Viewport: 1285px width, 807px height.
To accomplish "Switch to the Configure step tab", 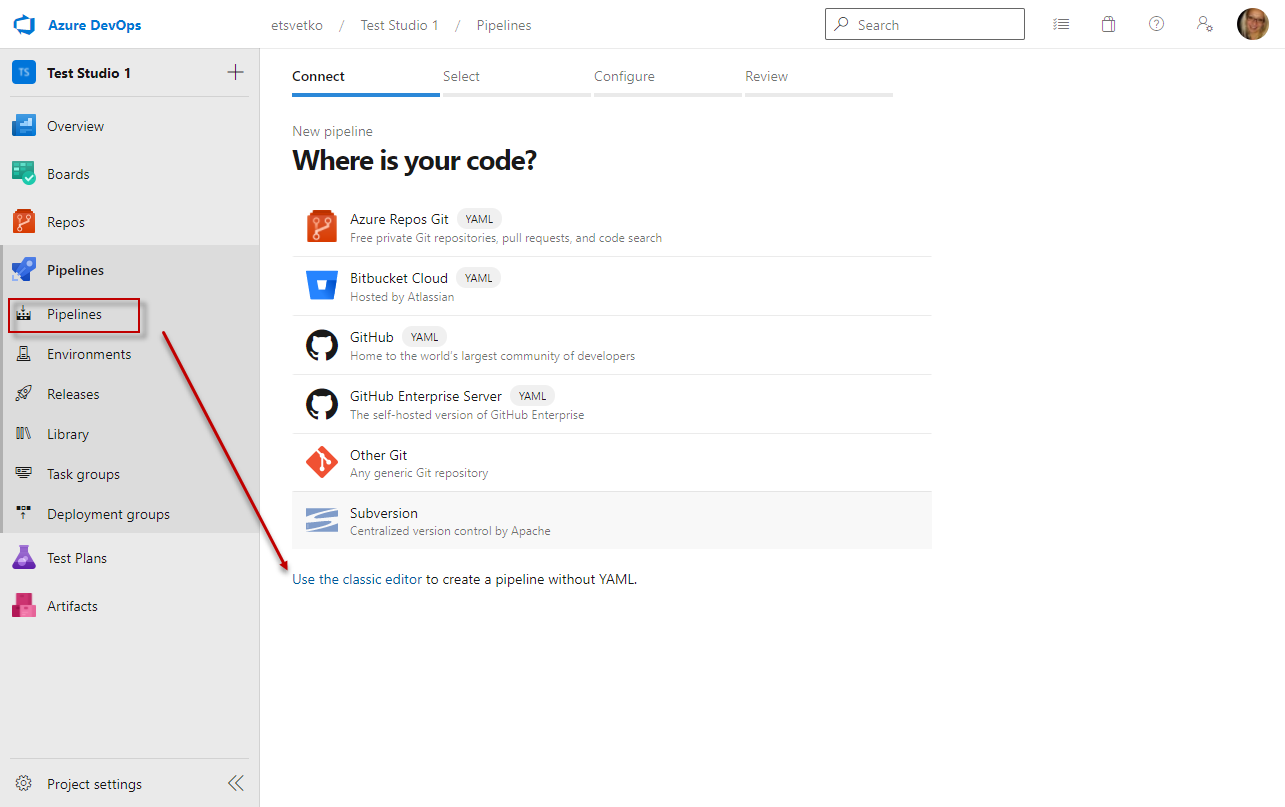I will tap(668, 79).
